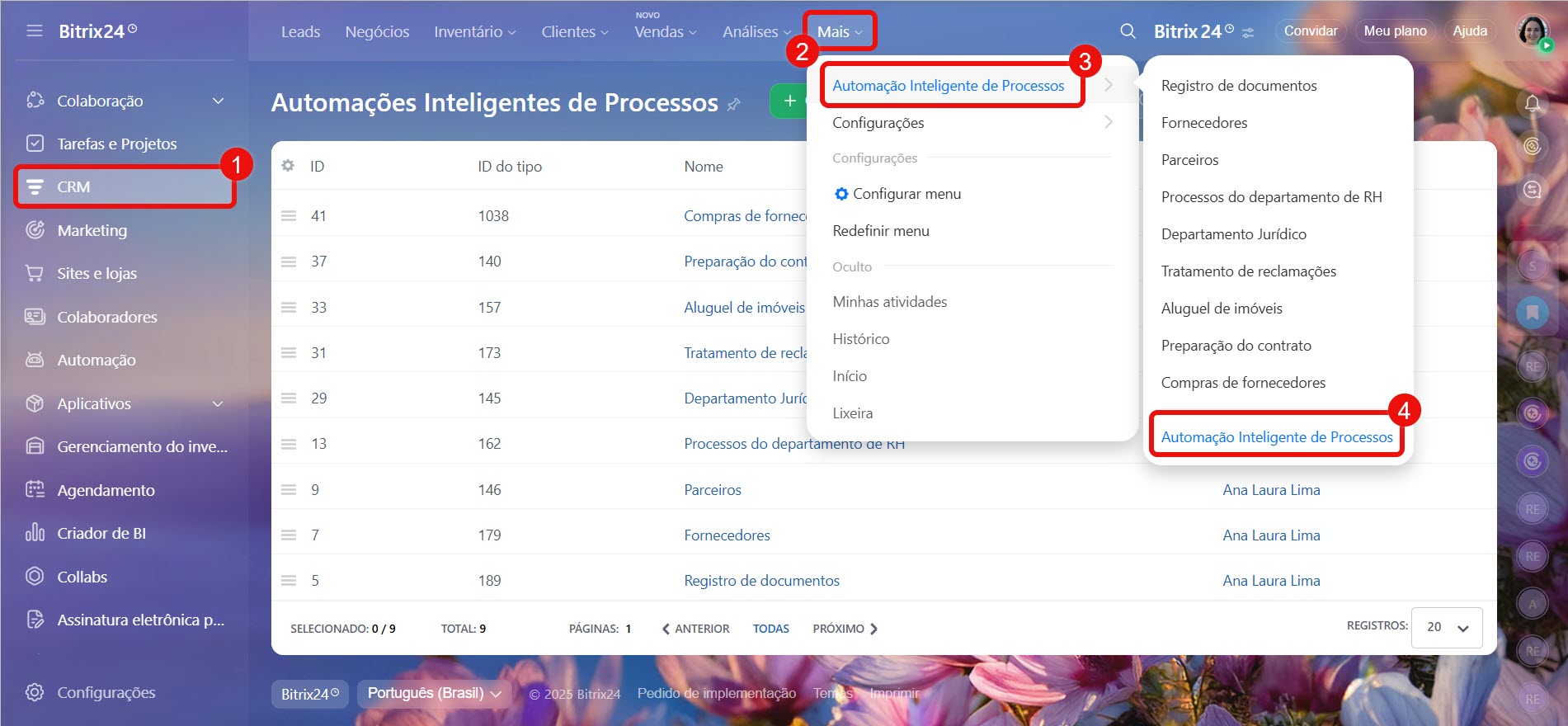The height and width of the screenshot is (726, 1568).
Task: Open the Registros per page dropdown
Action: click(1447, 627)
